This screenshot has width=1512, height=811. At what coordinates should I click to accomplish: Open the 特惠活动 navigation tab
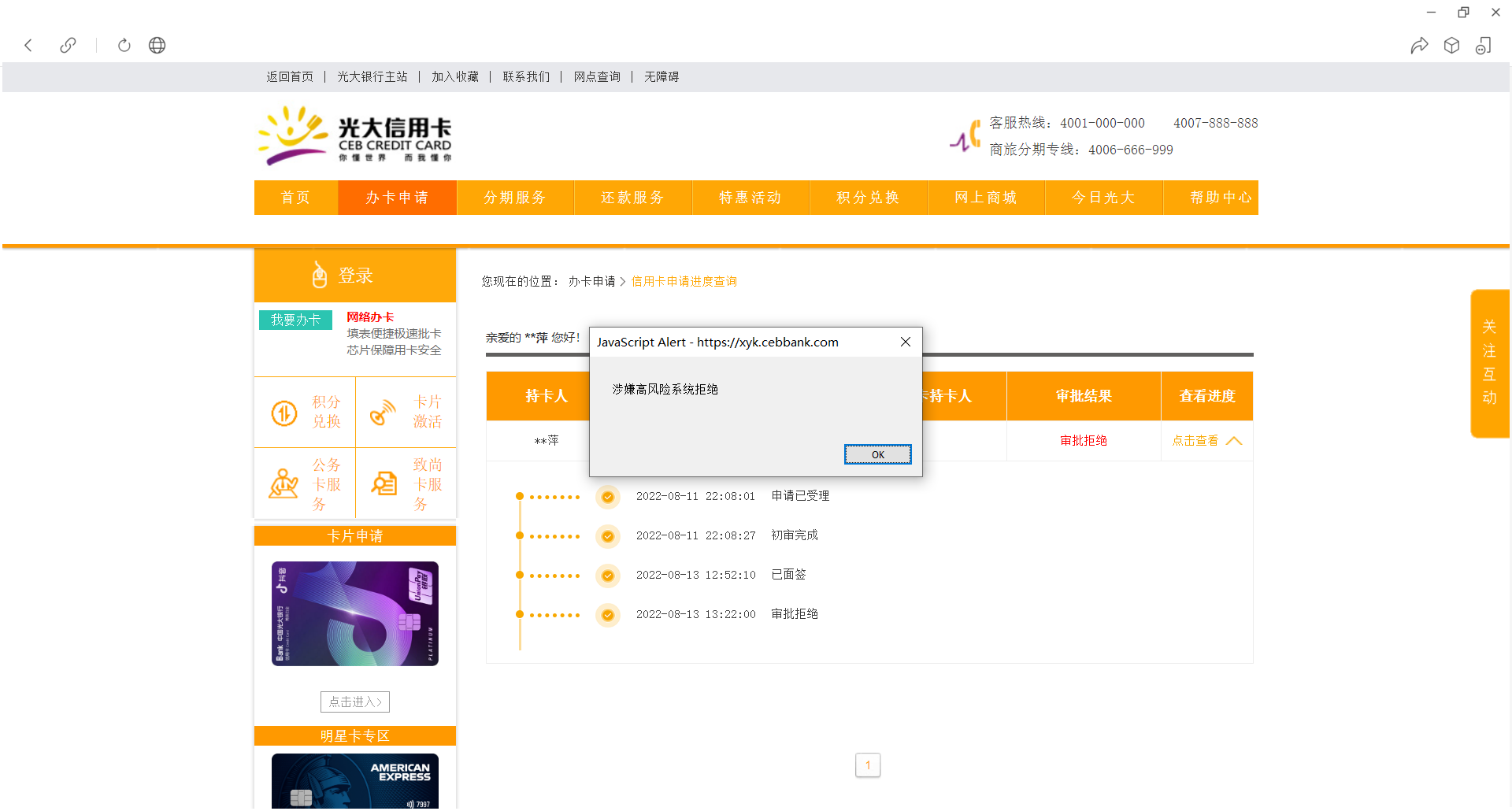coord(750,198)
